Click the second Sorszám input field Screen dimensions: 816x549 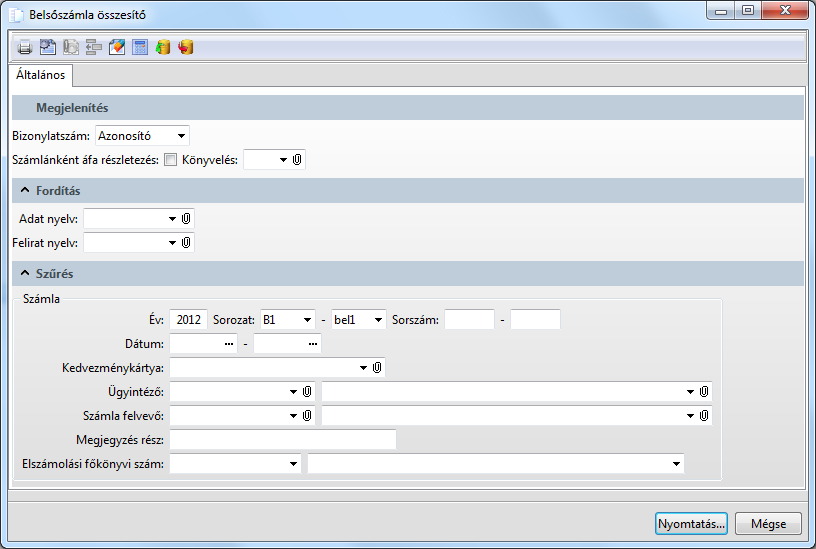536,320
